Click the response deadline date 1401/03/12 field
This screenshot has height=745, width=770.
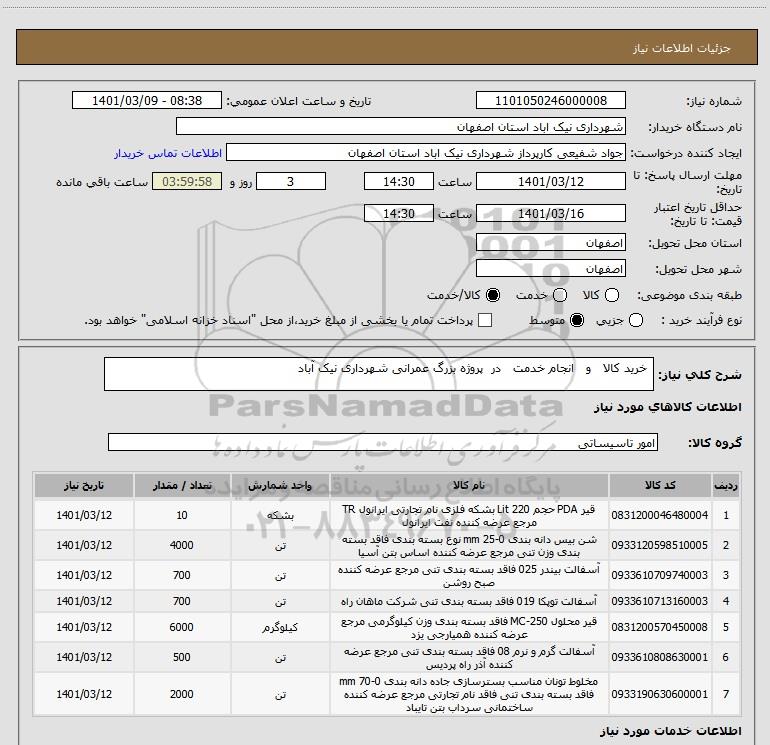[550, 181]
